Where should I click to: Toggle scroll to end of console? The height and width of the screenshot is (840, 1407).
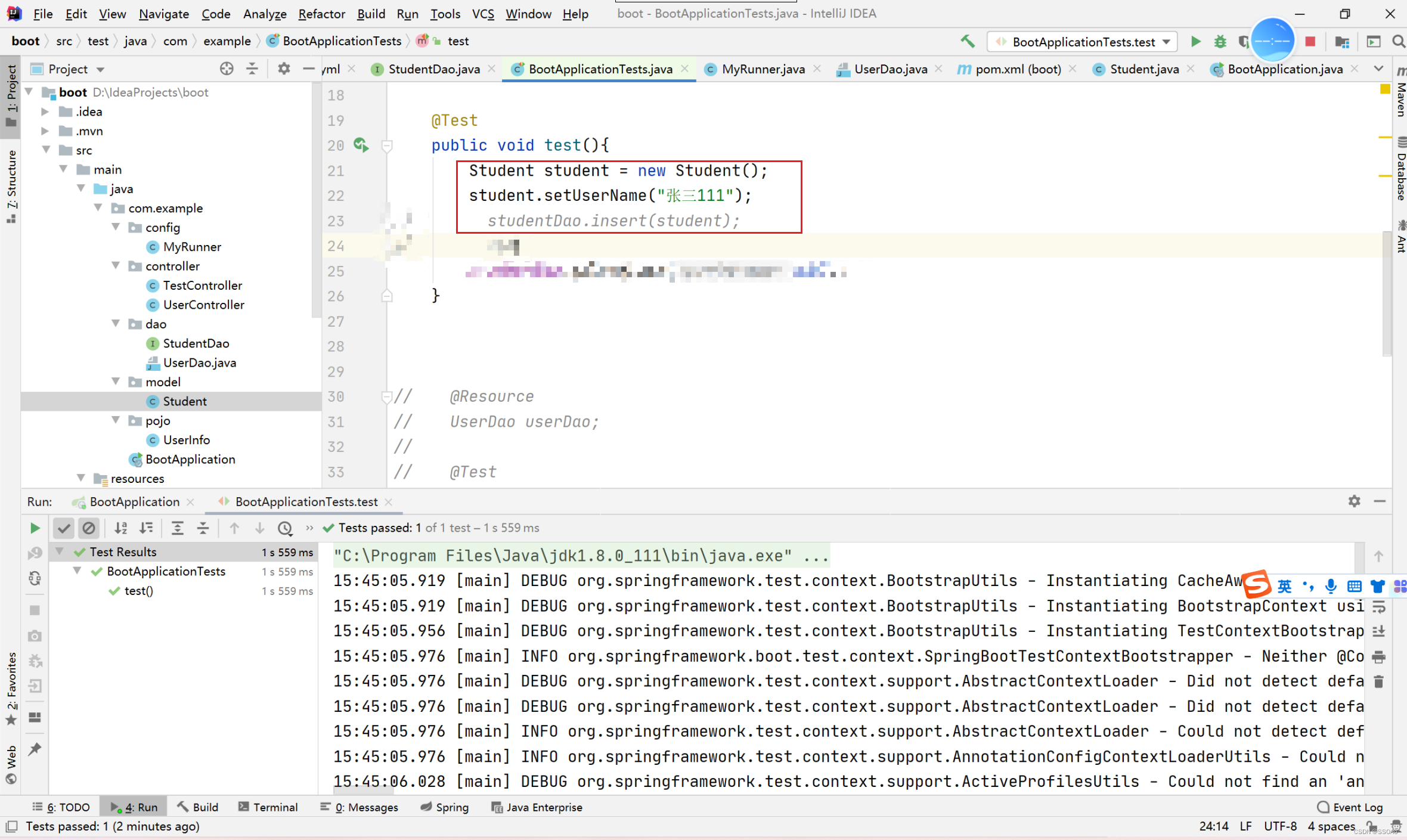[1379, 631]
